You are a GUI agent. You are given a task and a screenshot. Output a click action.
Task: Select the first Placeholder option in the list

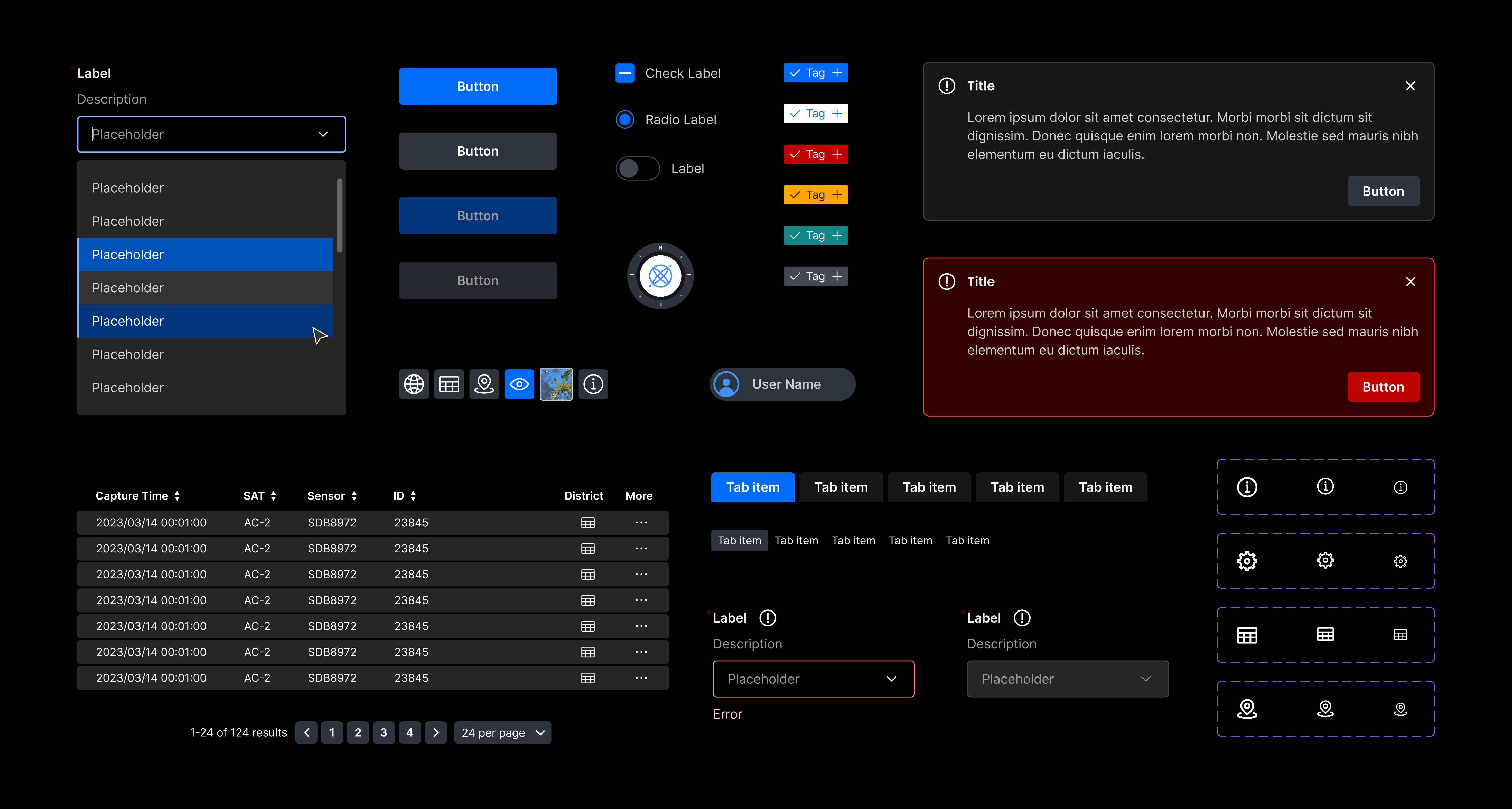pos(206,188)
